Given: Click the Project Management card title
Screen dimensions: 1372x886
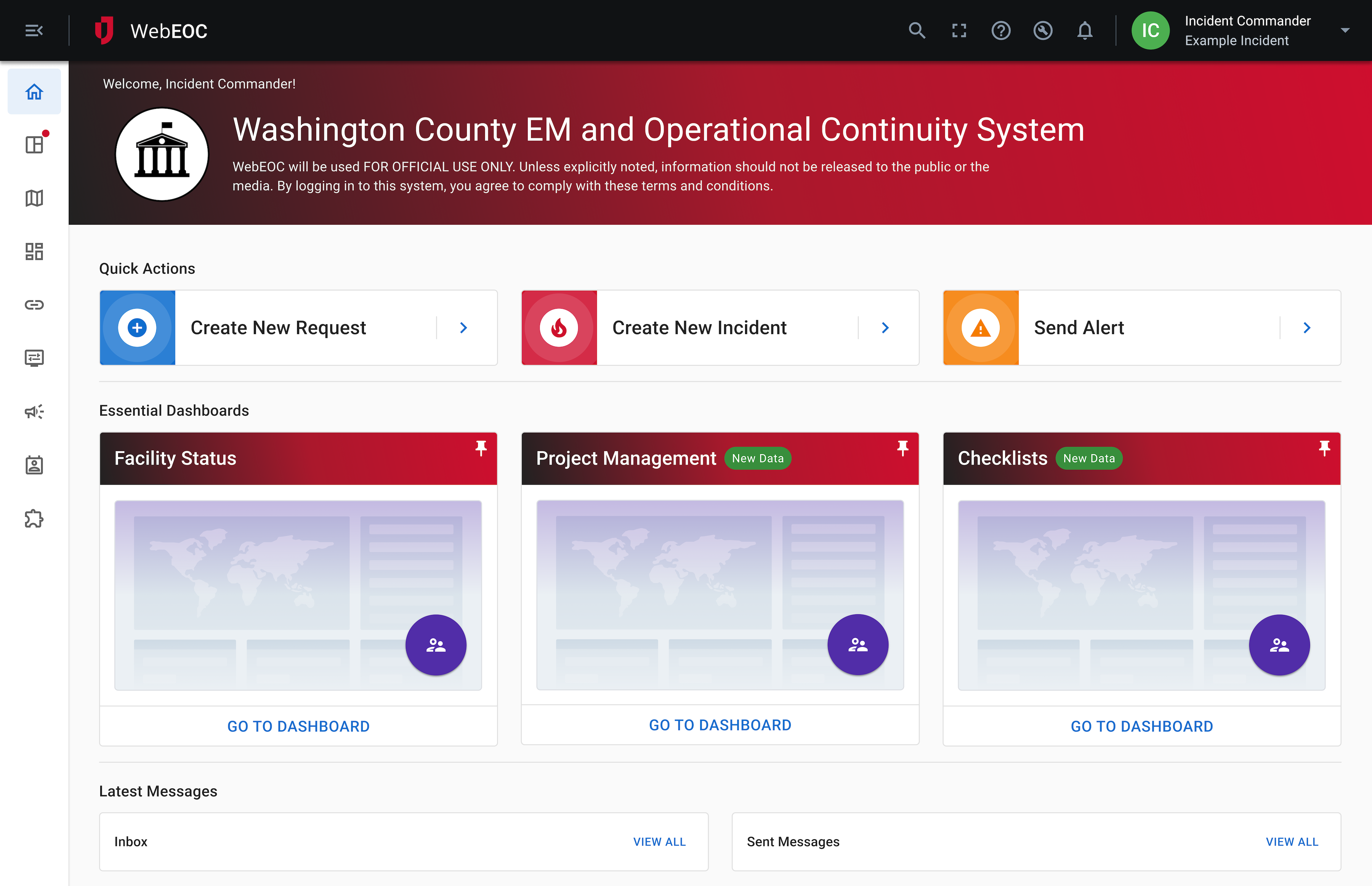Looking at the screenshot, I should 626,458.
